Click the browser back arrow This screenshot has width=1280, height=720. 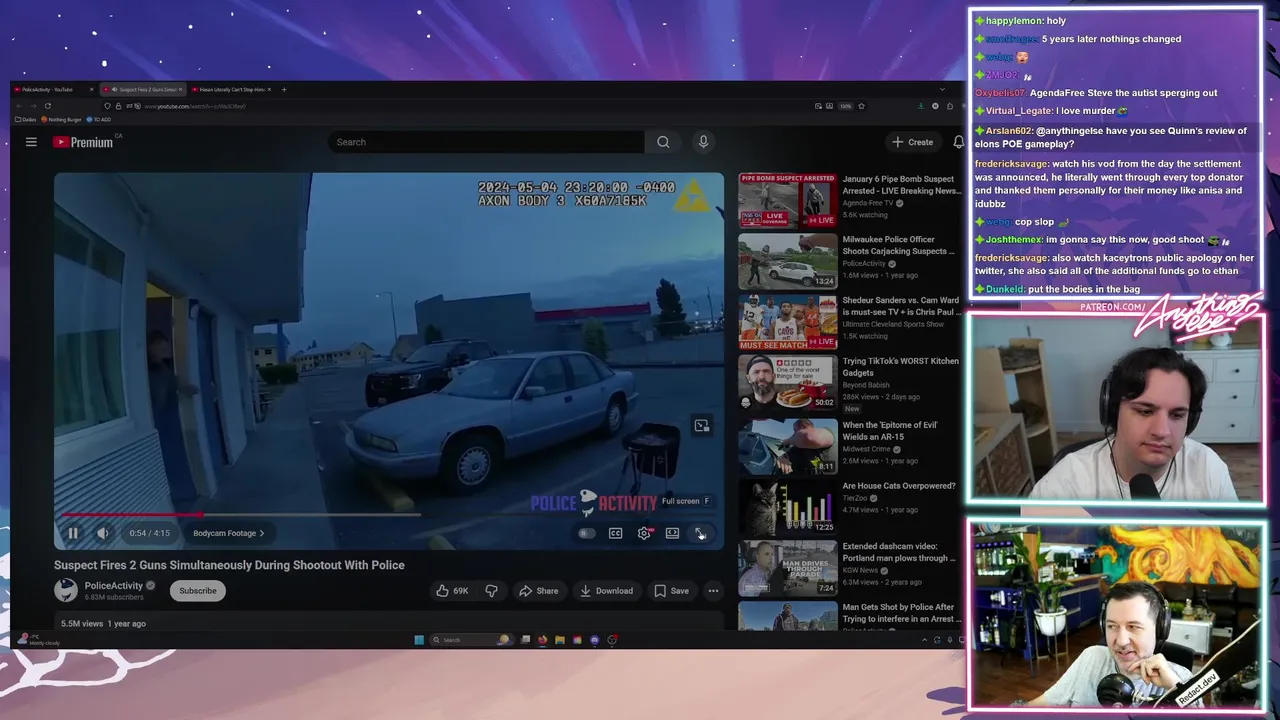(19, 106)
